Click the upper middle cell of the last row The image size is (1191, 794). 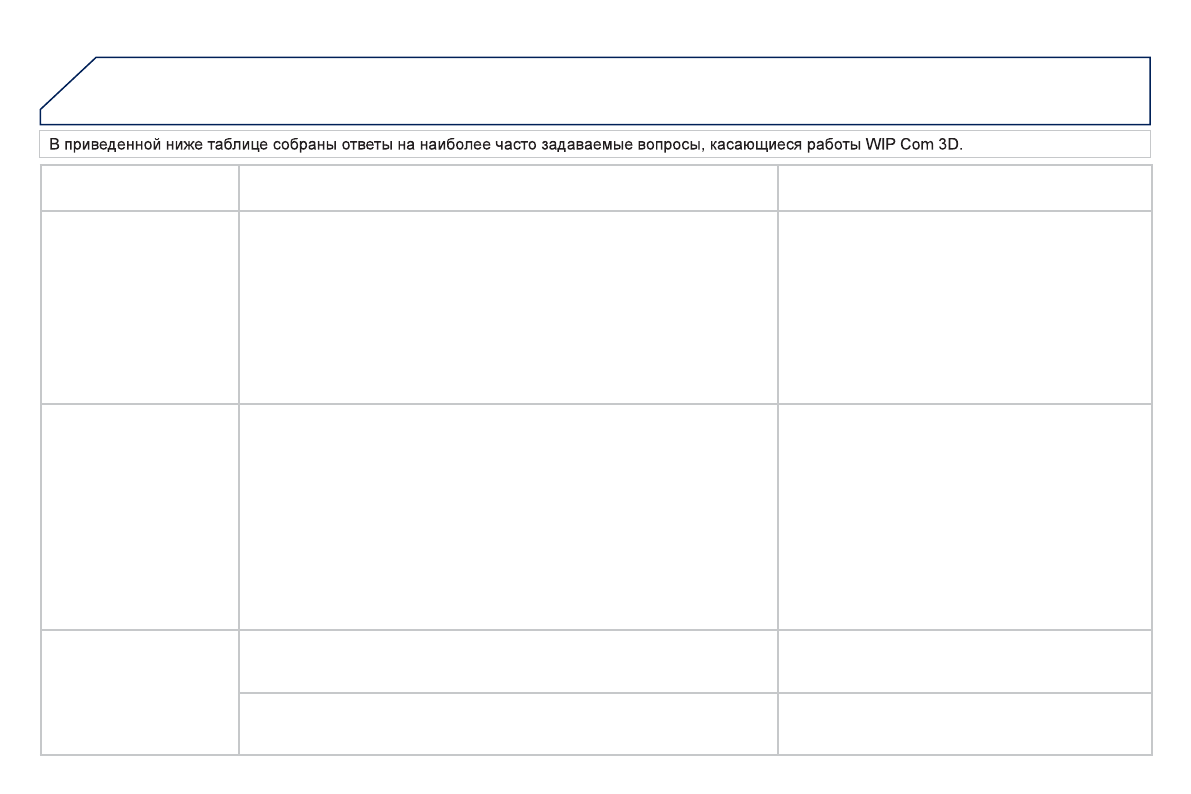[x=508, y=661]
